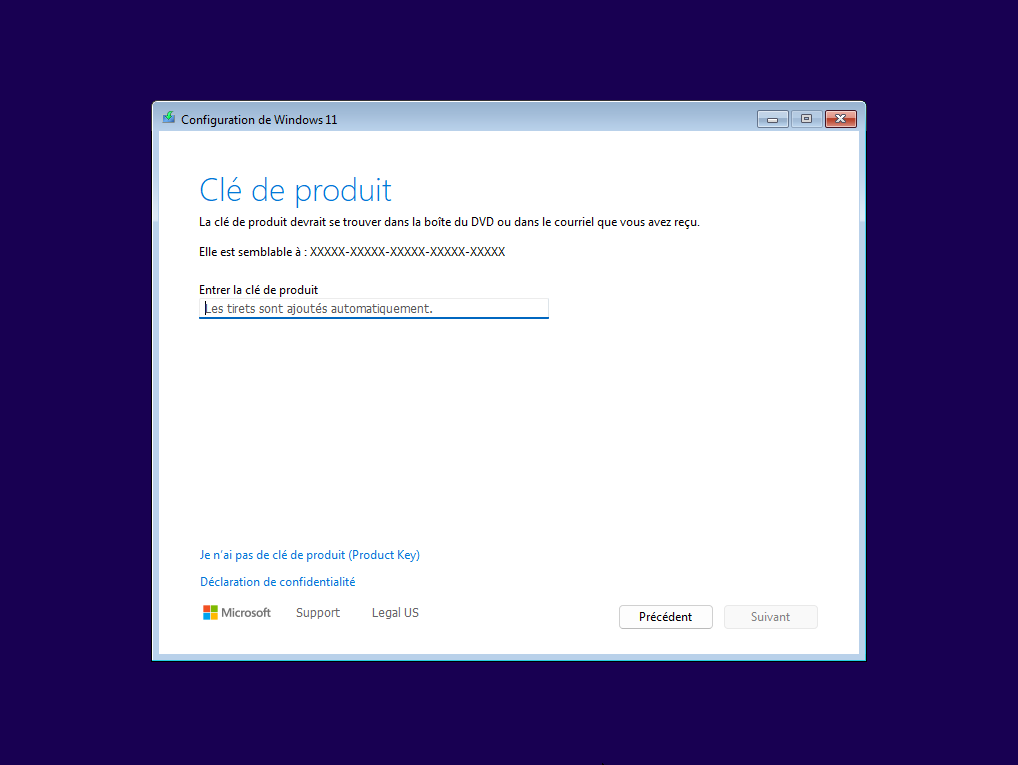Click the Windows Setup icon in title bar
The width and height of the screenshot is (1018, 765).
169,118
